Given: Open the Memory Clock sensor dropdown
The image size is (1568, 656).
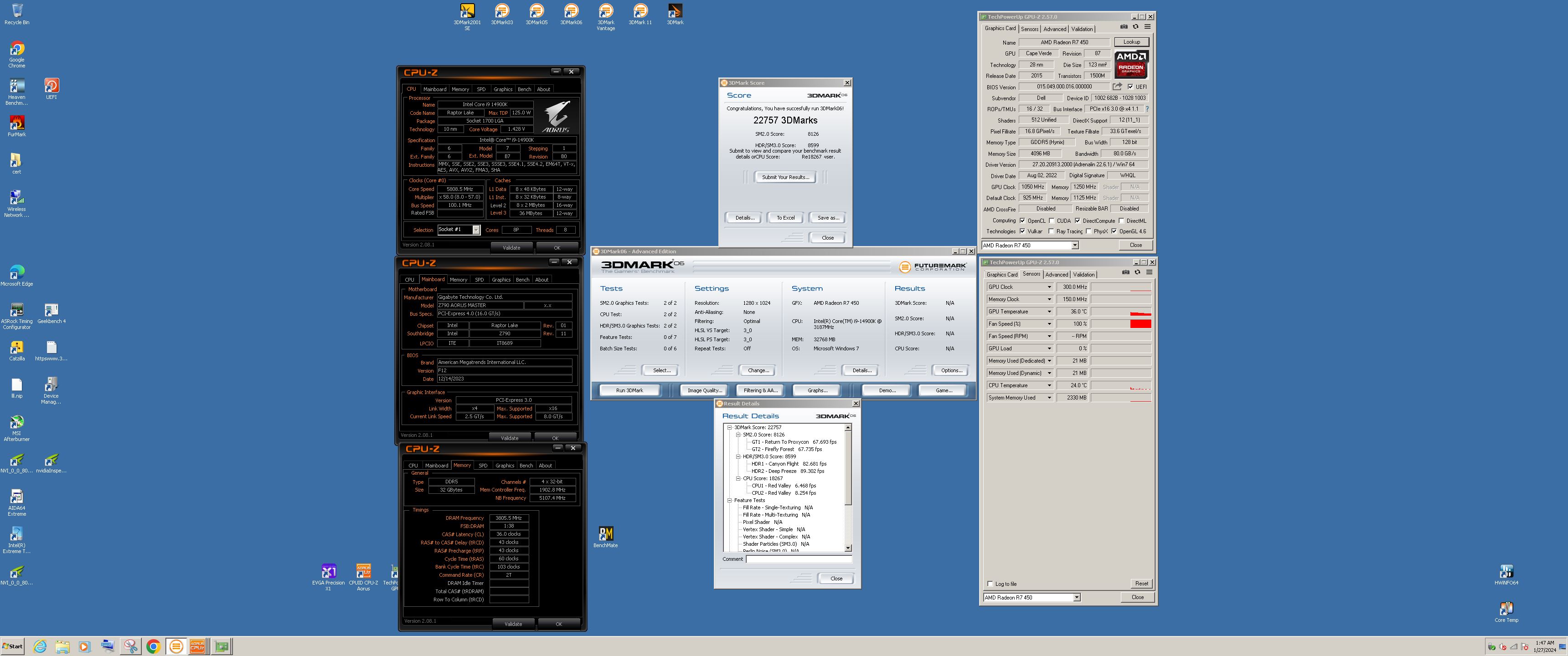Looking at the screenshot, I should 1049,299.
